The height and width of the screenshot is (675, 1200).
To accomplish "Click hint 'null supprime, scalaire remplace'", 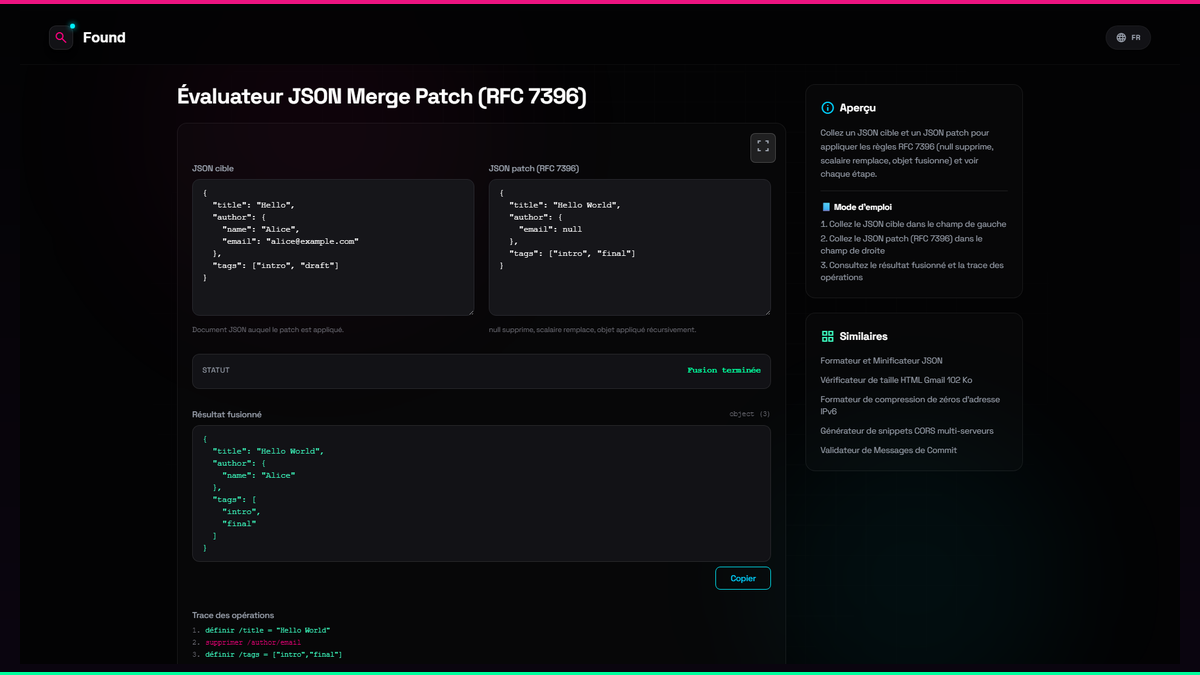I will click(592, 329).
